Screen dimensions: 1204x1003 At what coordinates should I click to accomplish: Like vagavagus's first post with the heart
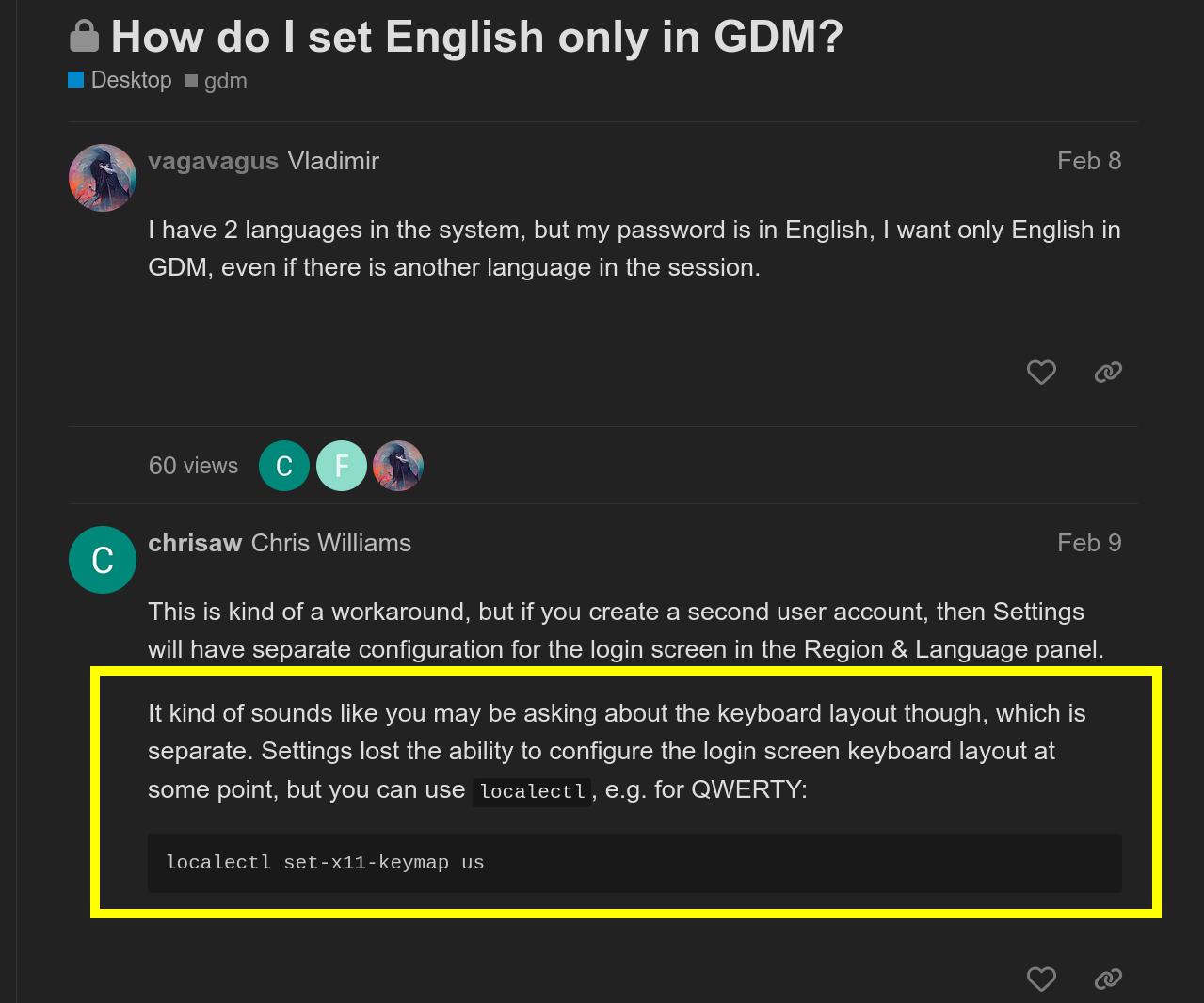tap(1041, 373)
